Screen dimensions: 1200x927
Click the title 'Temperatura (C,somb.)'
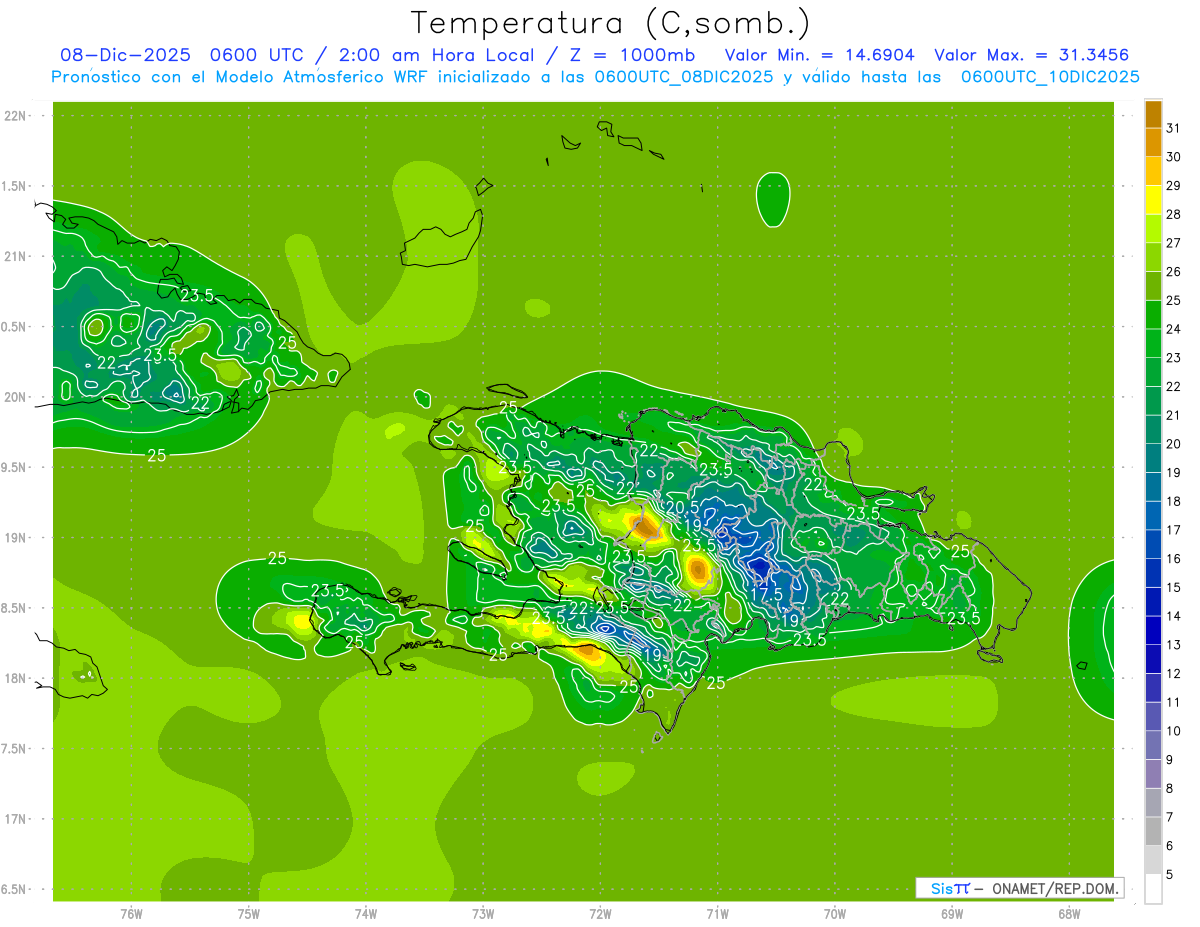(611, 23)
